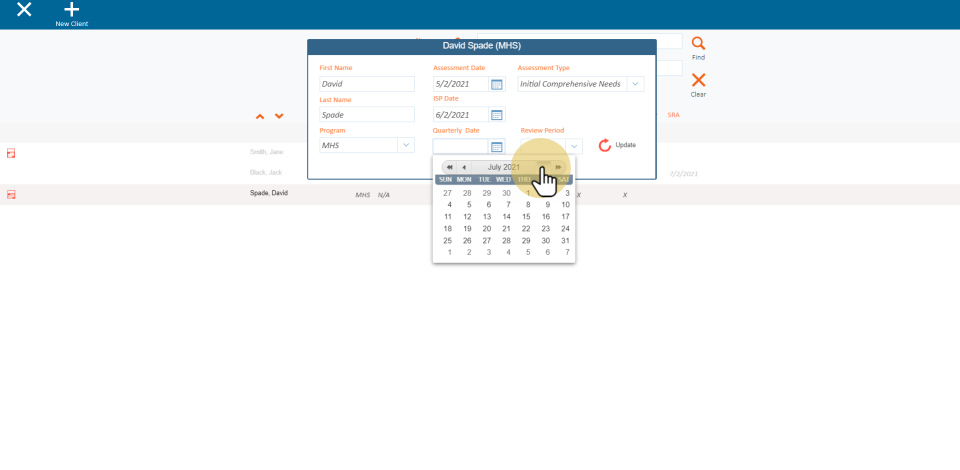Click the orange up arrow sort icon
This screenshot has height=470, width=960.
click(x=260, y=116)
